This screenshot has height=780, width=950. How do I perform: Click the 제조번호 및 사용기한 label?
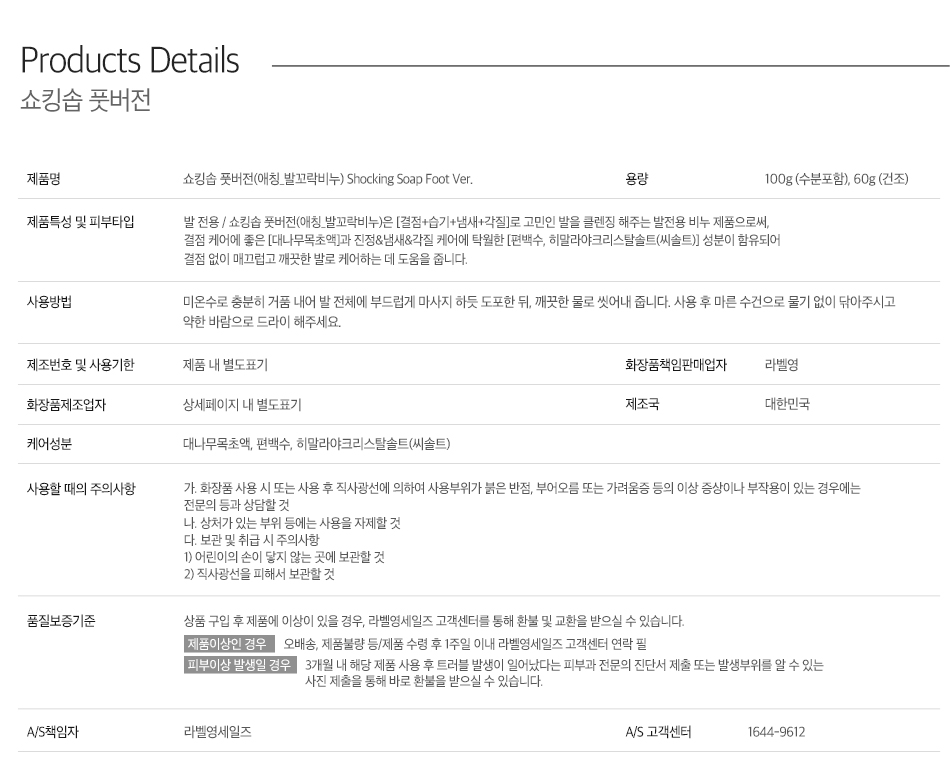(x=81, y=365)
